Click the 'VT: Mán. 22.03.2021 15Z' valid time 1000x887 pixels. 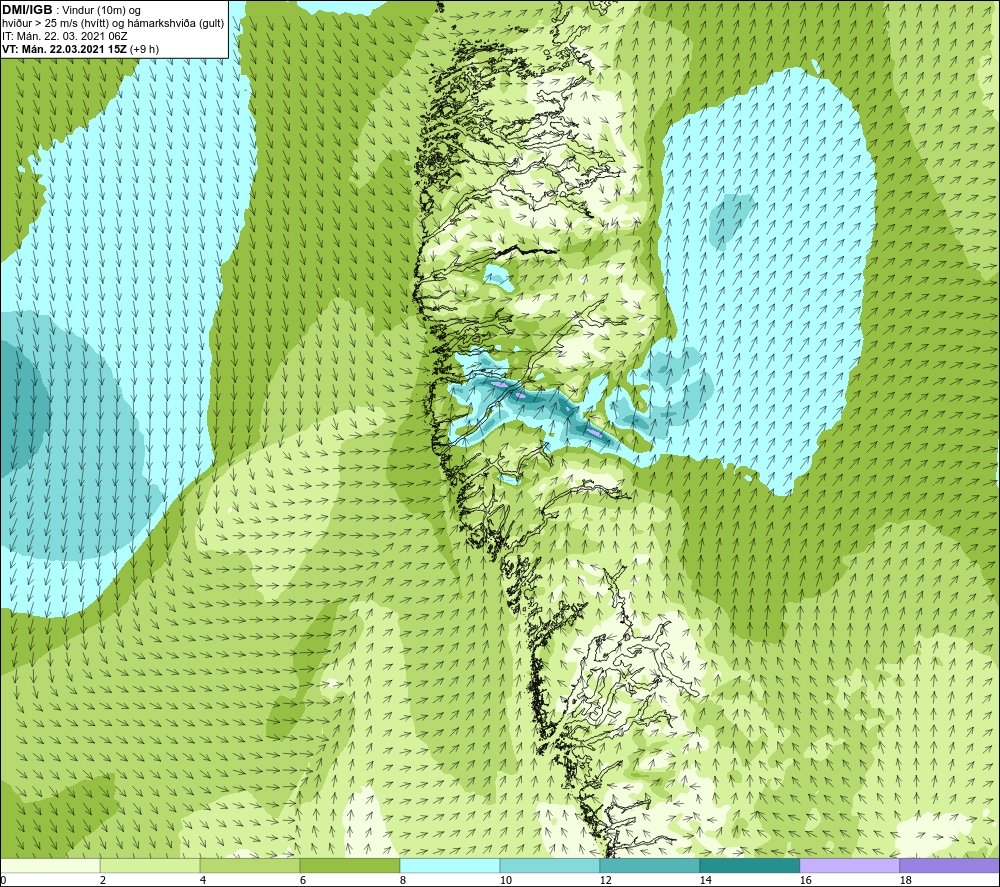coord(64,49)
